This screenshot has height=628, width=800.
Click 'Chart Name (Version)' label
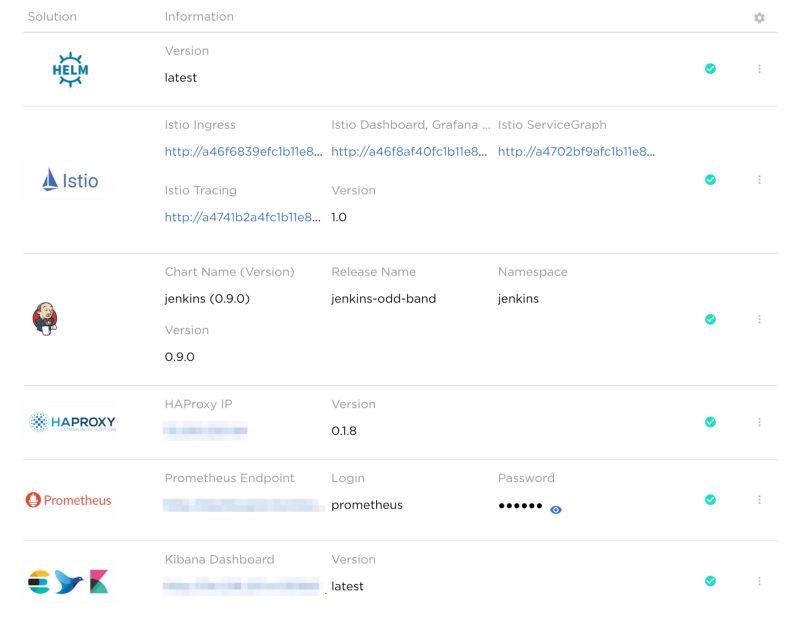pos(230,272)
